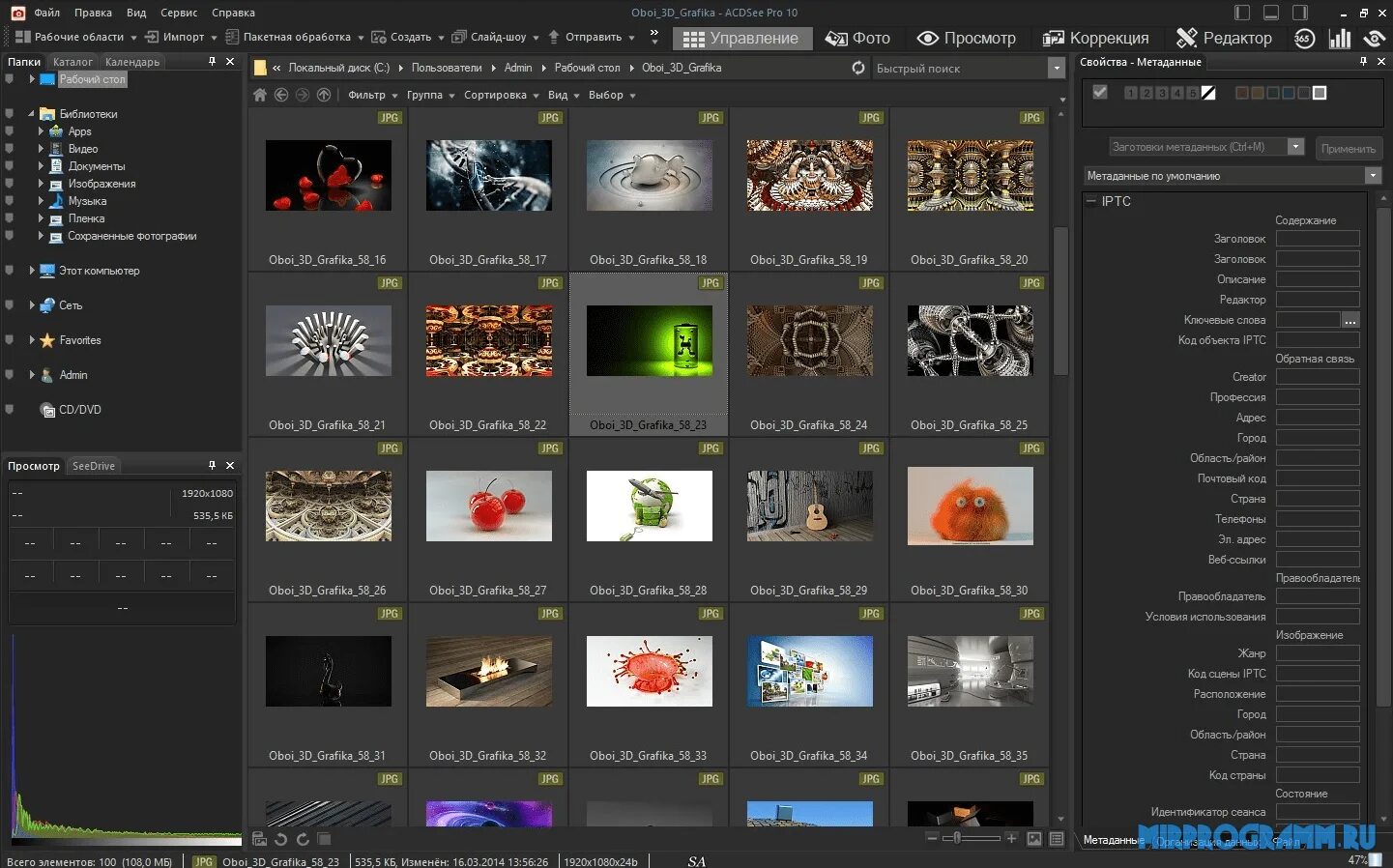Click the CD/DVD drive icon
The image size is (1393, 868).
[x=47, y=410]
